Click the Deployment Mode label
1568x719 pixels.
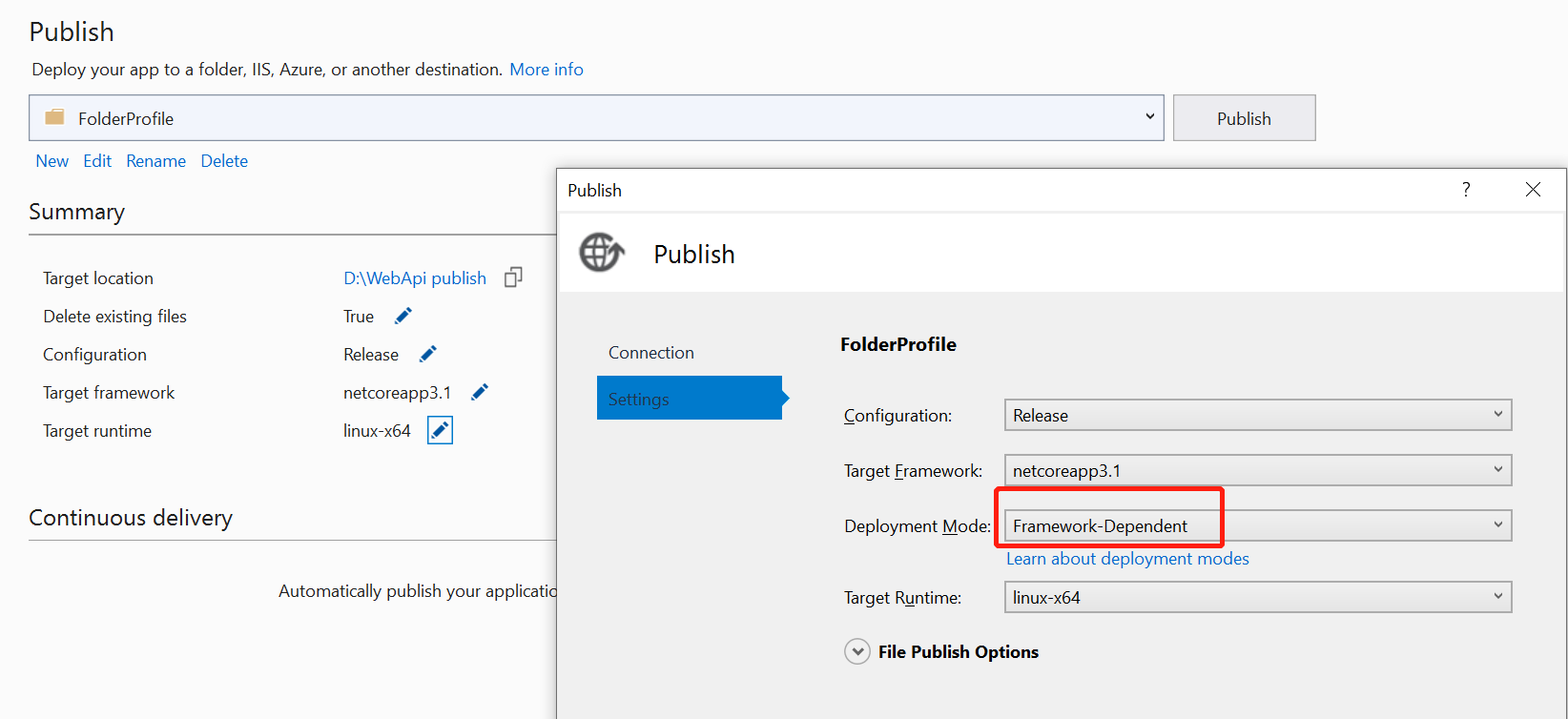(918, 525)
